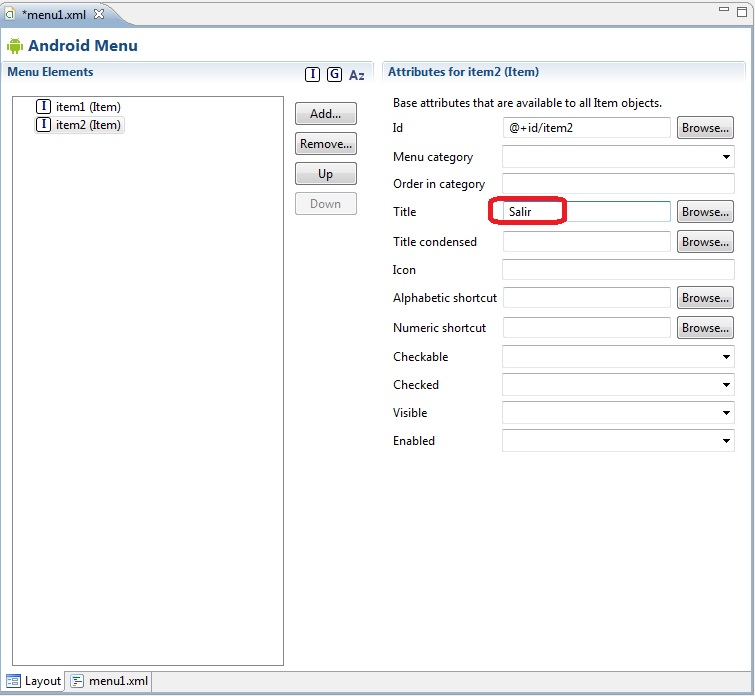The height and width of the screenshot is (696, 755).
Task: Close the menu1.xml editor tab
Action: 99,14
